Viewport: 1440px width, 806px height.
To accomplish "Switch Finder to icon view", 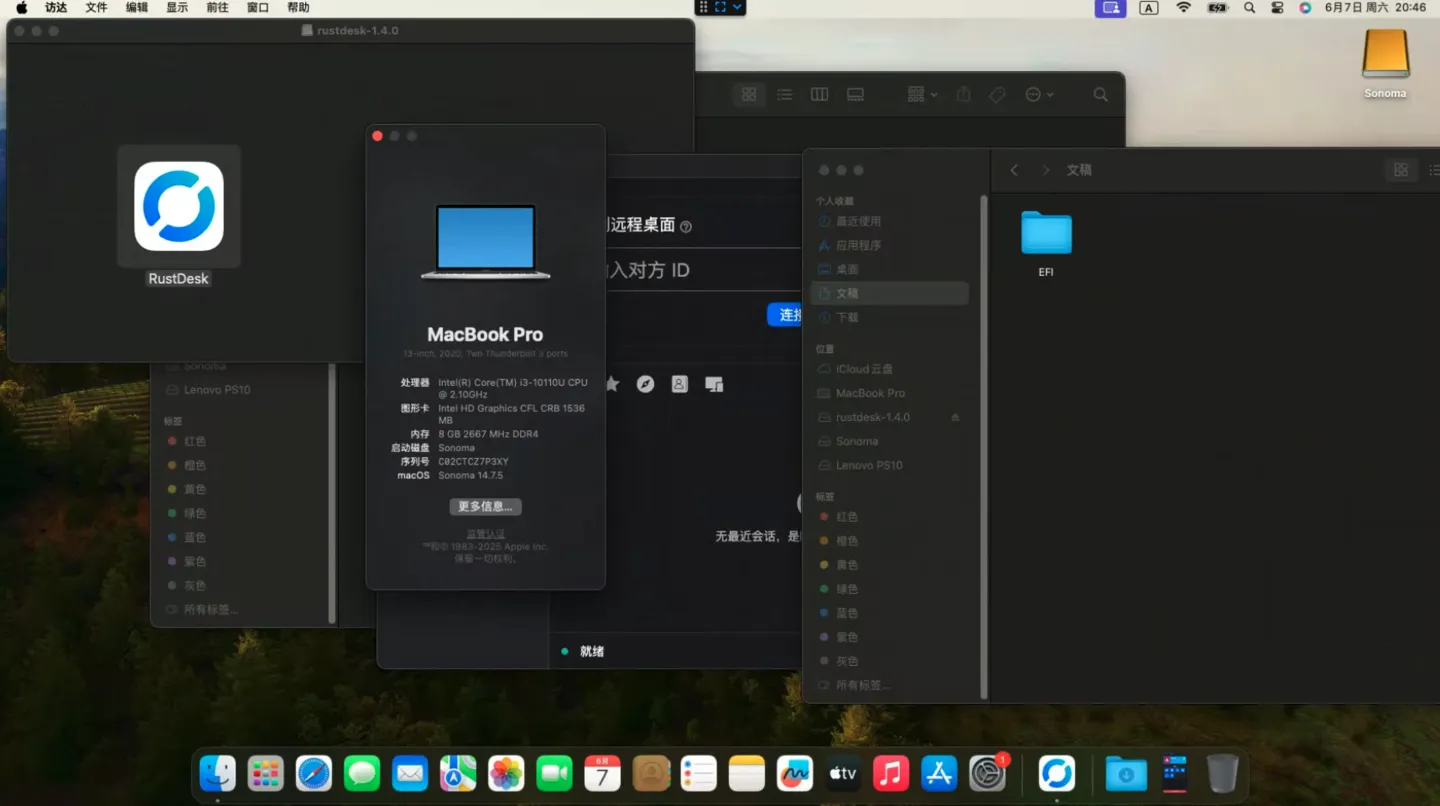I will coord(749,94).
